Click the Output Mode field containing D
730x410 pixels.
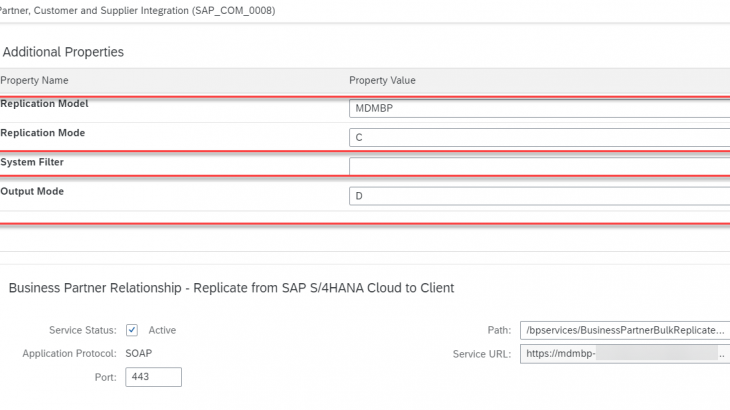(x=540, y=196)
